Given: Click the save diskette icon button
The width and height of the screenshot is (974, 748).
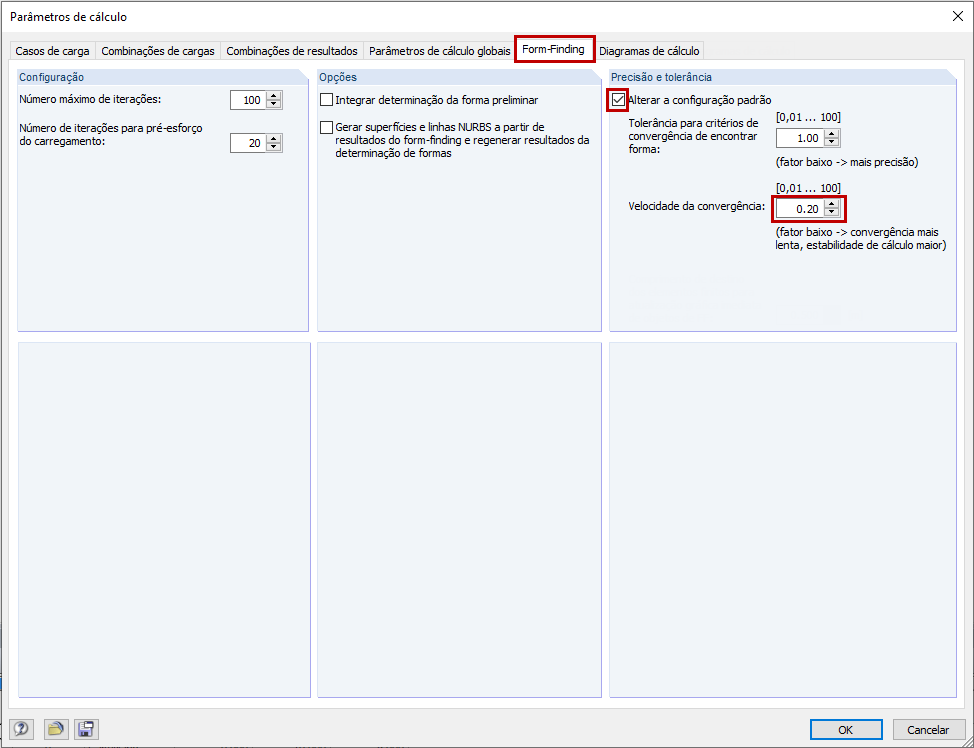Looking at the screenshot, I should click(x=86, y=729).
